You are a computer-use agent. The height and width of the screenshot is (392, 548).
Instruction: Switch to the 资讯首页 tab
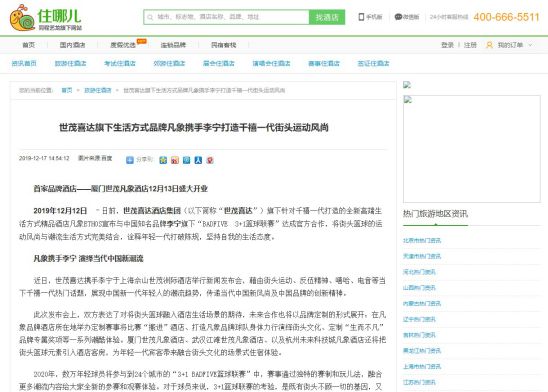[x=24, y=63]
